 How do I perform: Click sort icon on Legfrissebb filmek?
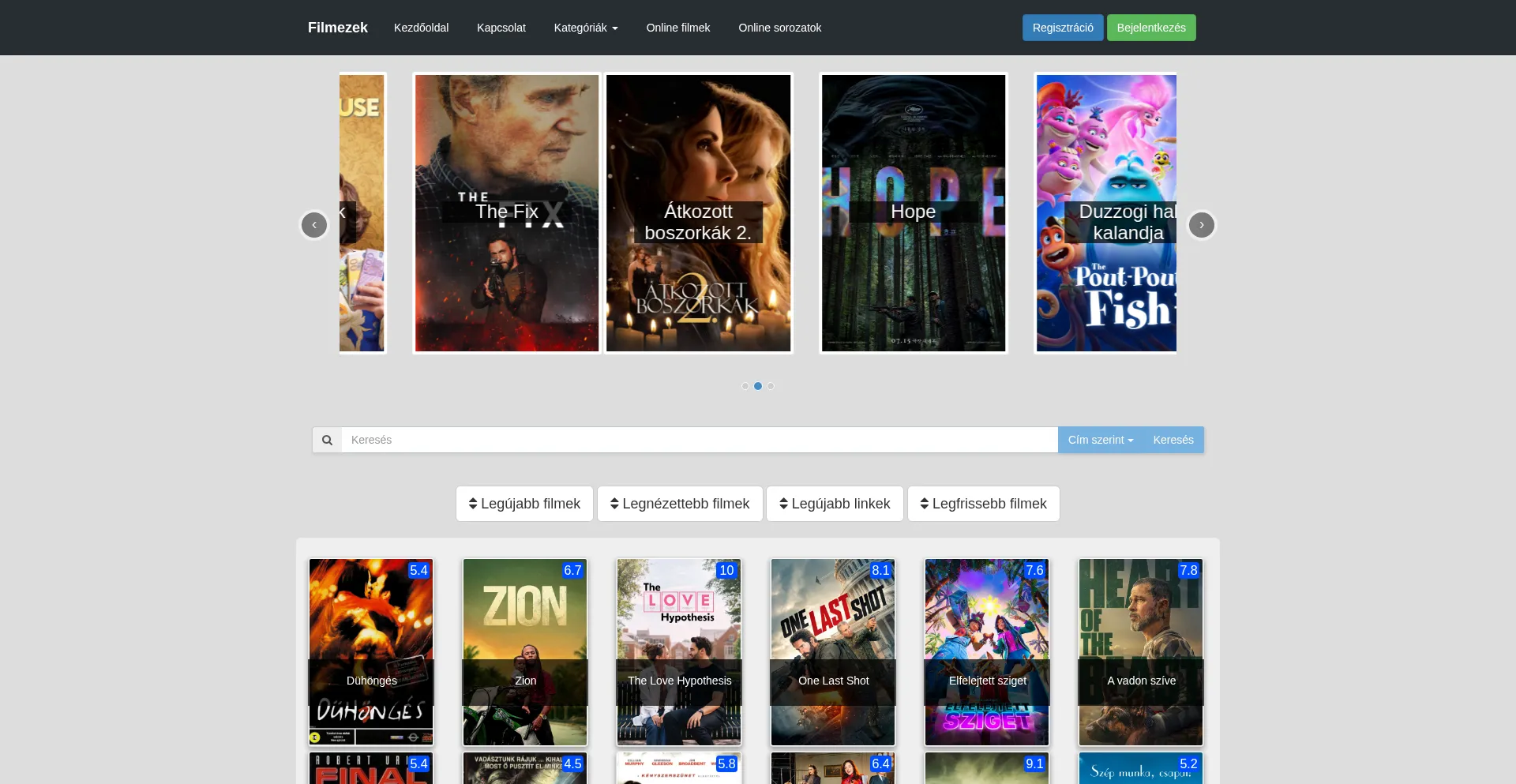click(x=925, y=504)
